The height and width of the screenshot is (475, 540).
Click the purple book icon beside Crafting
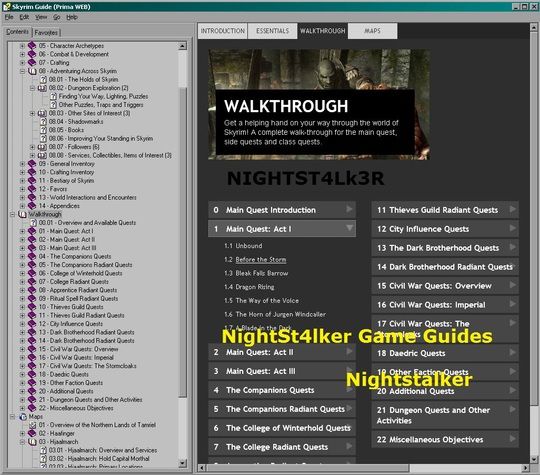click(32, 63)
